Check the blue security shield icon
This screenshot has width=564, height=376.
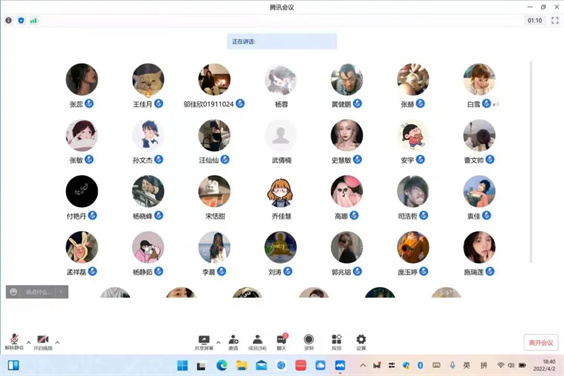coord(21,21)
